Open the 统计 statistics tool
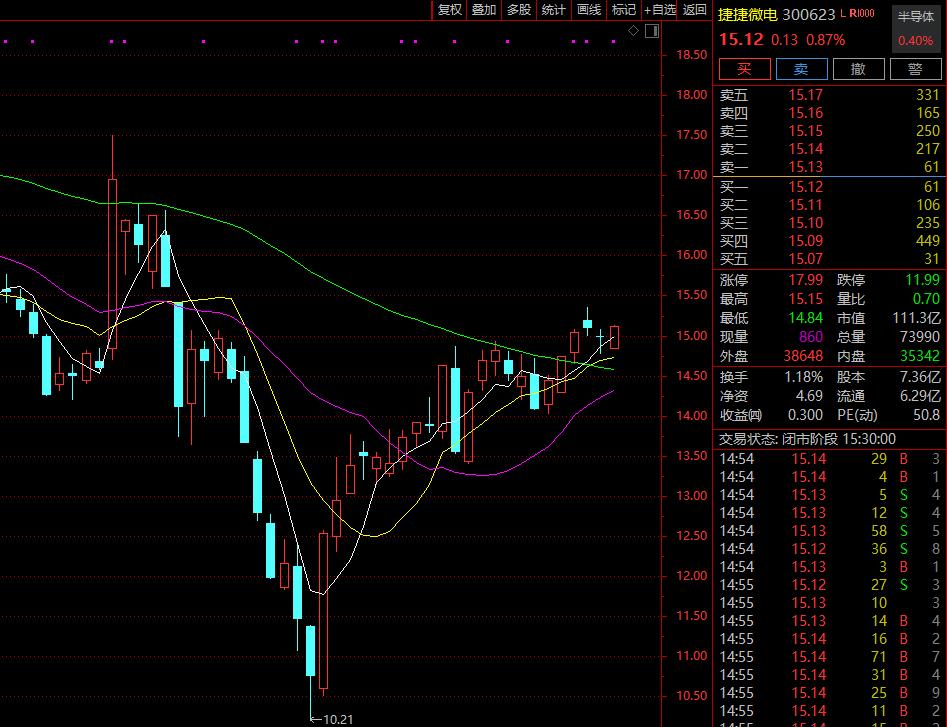 coord(553,10)
